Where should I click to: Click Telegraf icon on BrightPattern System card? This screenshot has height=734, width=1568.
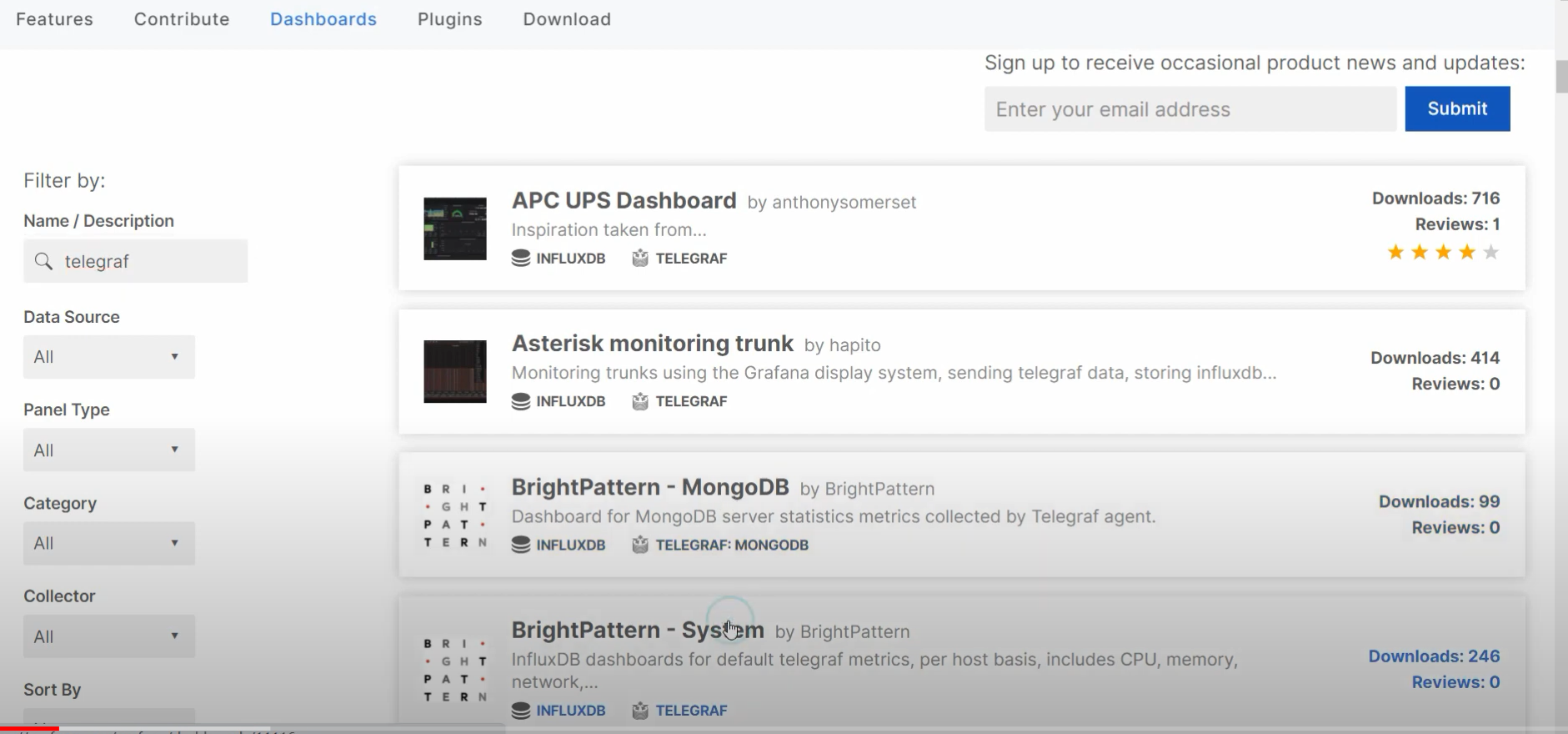point(640,711)
